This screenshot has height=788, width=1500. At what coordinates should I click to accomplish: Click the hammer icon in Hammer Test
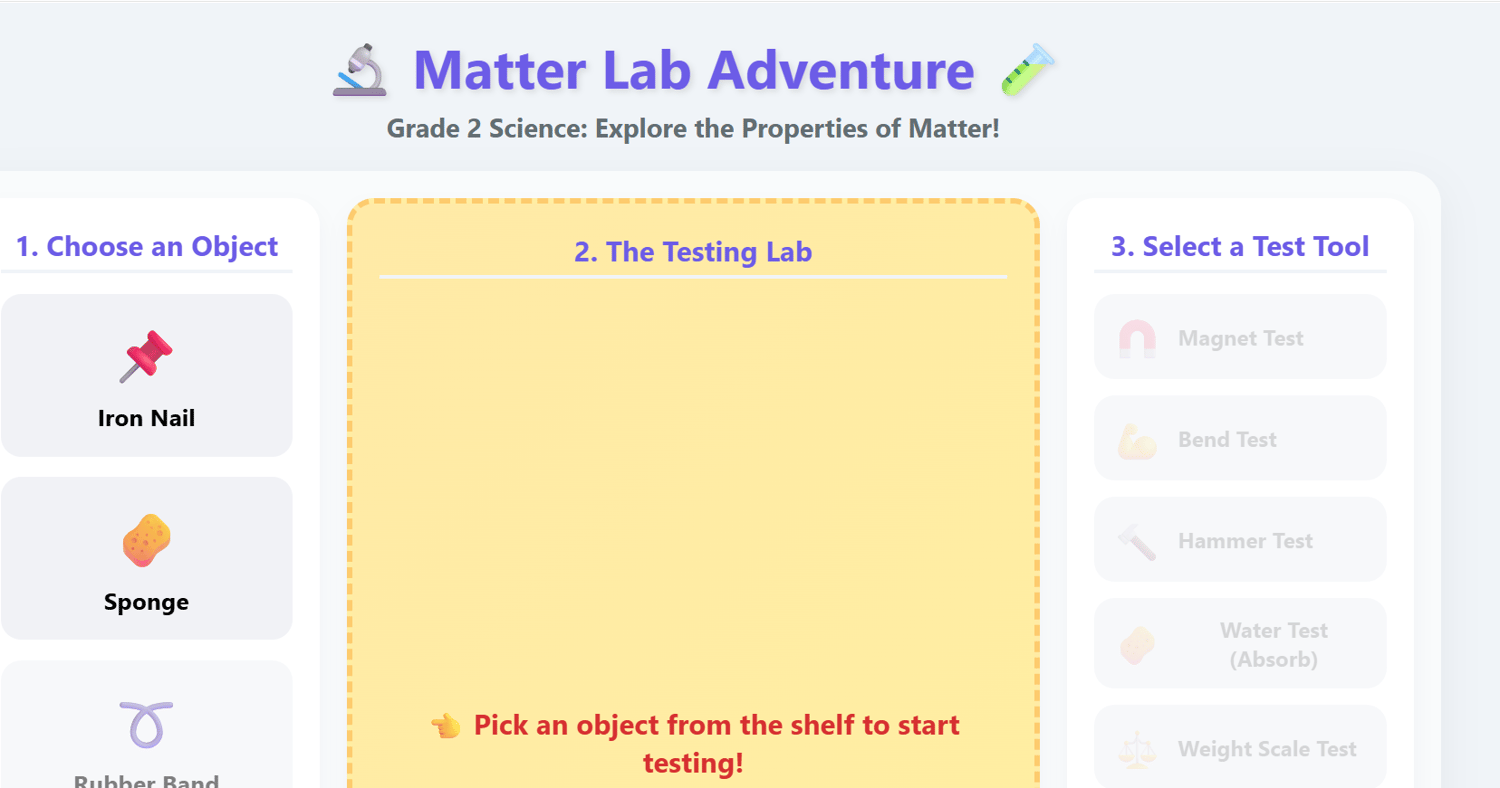(1137, 541)
